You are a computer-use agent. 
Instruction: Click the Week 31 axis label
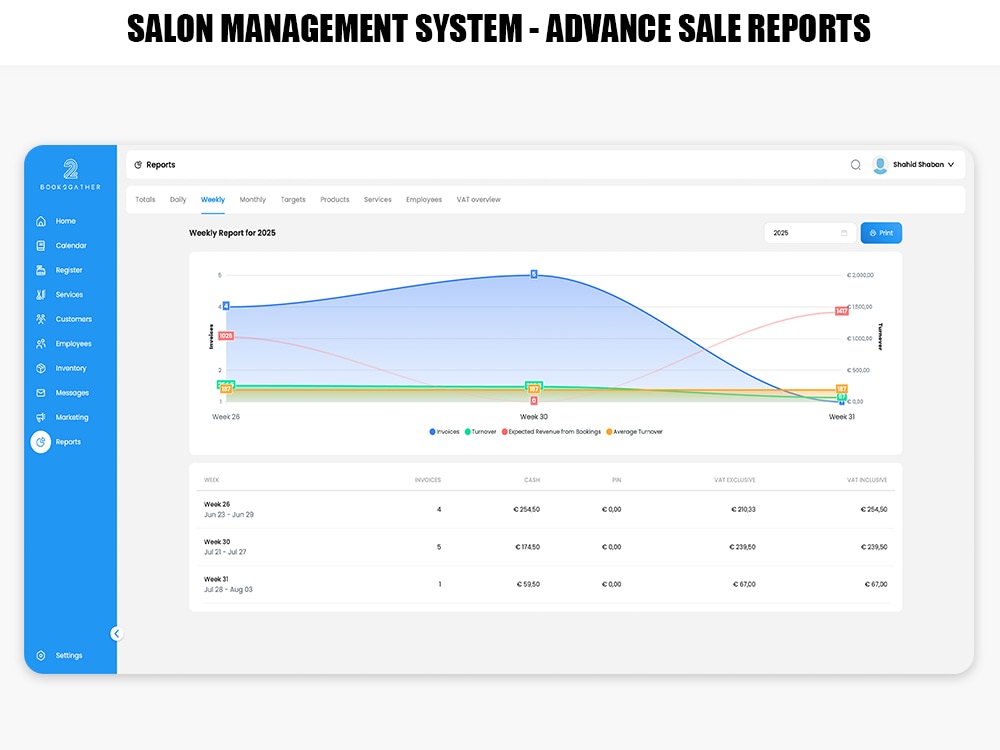click(x=841, y=417)
